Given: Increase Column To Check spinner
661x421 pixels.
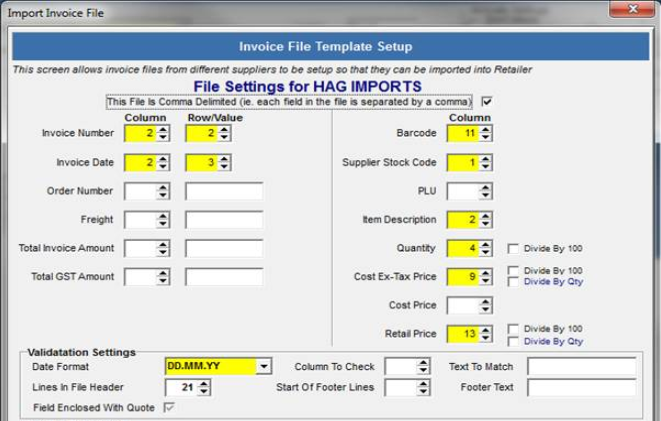Looking at the screenshot, I should [423, 363].
